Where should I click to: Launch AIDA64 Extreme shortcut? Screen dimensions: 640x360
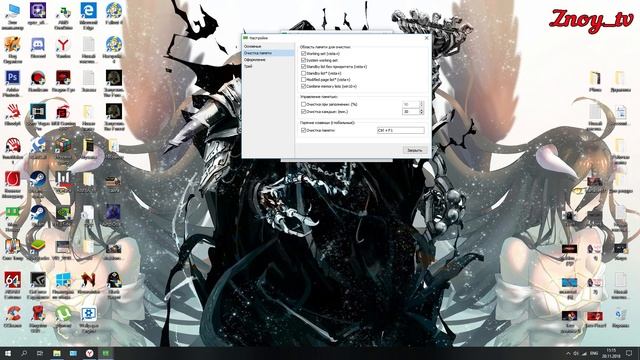point(12,285)
